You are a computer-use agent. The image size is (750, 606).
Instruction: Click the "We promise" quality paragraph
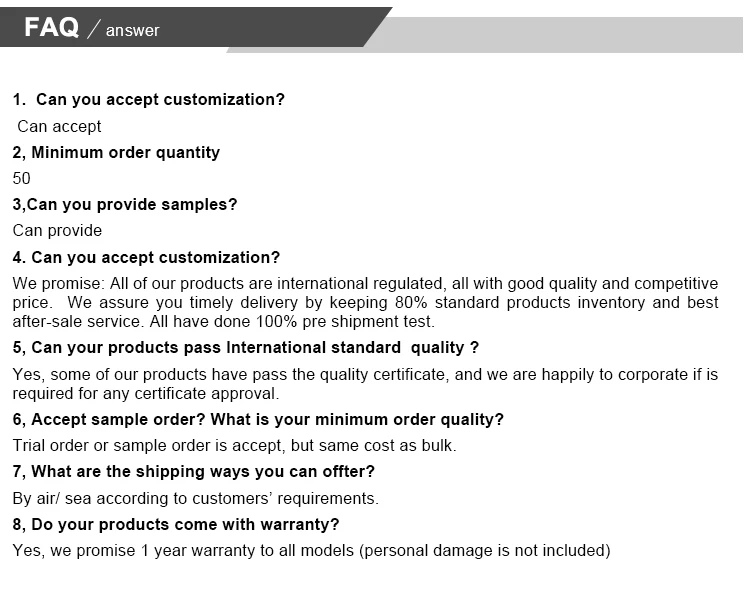coord(365,302)
